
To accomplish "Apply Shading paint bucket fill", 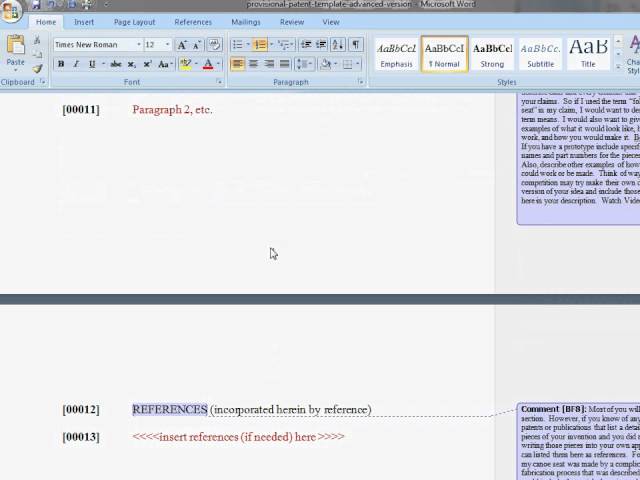I will (x=325, y=64).
